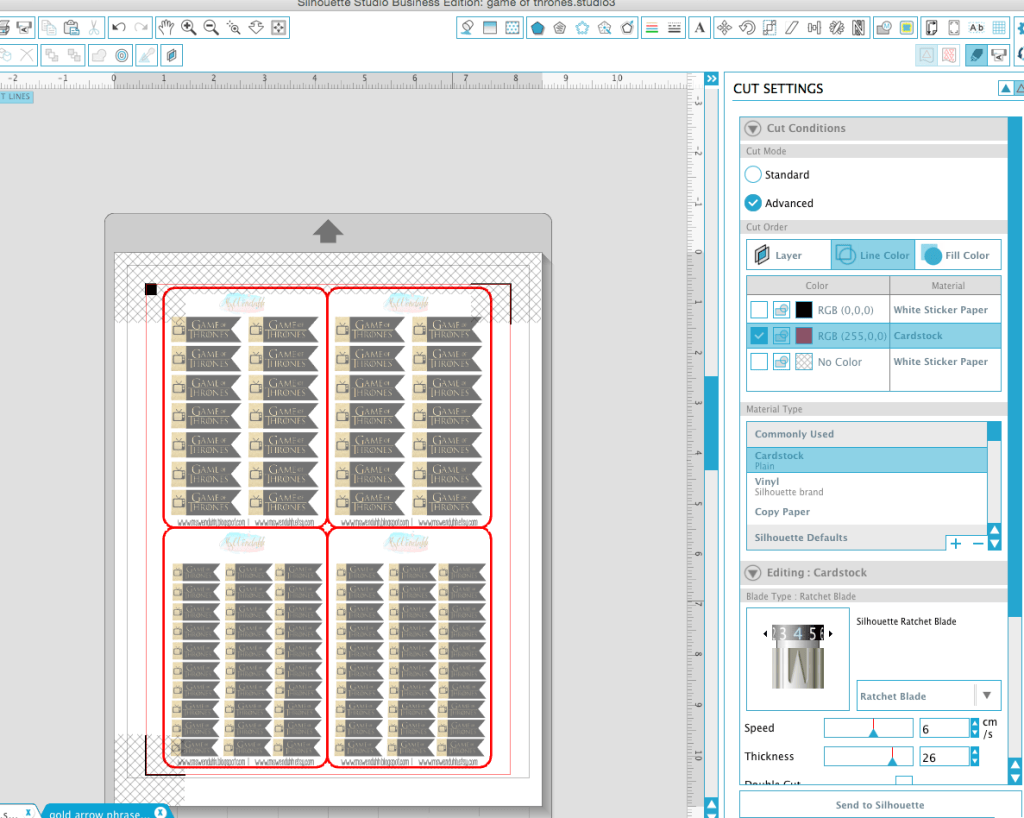The height and width of the screenshot is (818, 1024).
Task: Click the Zoom Out magnifier
Action: [x=211, y=27]
